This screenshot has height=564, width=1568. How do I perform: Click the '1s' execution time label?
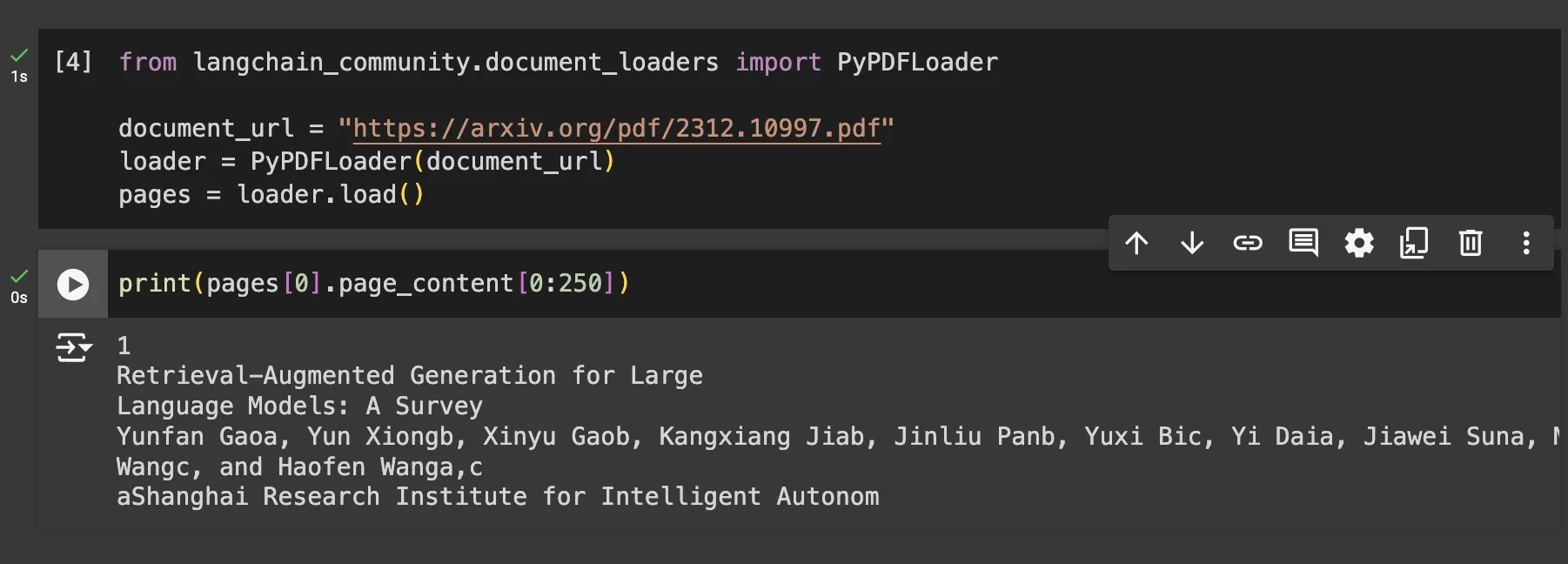pyautogui.click(x=19, y=77)
